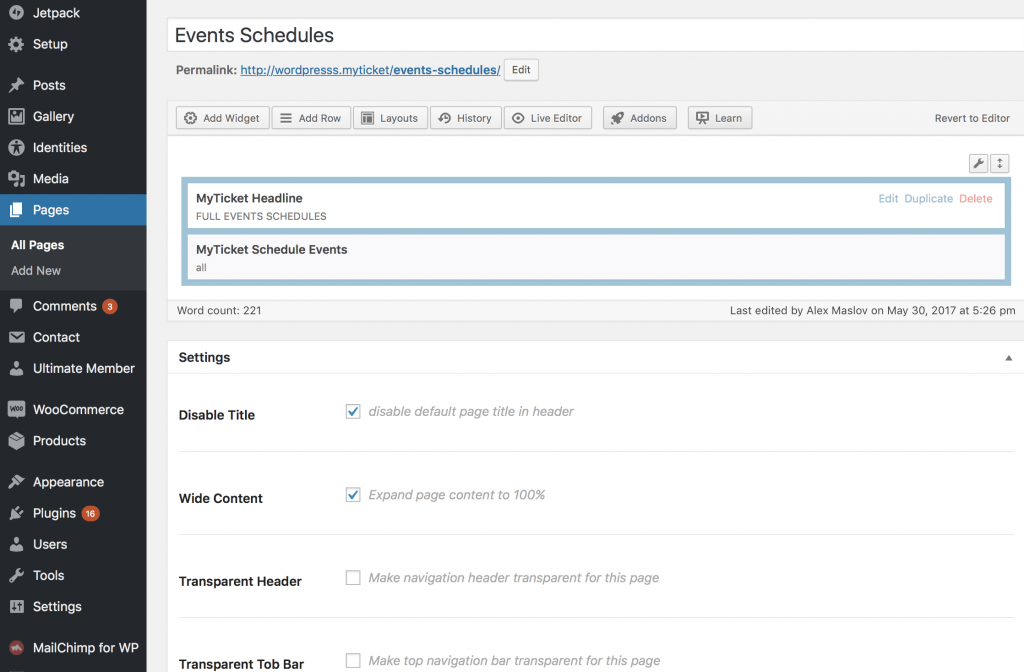Open the Learn toolbar button
The width and height of the screenshot is (1024, 672).
tap(720, 118)
